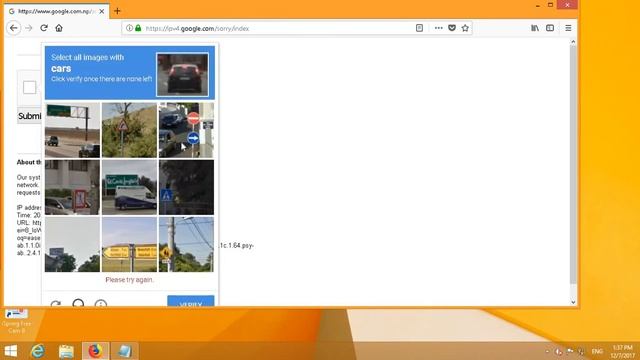Open a new tab with plus button
This screenshot has width=640, height=360.
pyautogui.click(x=117, y=11)
